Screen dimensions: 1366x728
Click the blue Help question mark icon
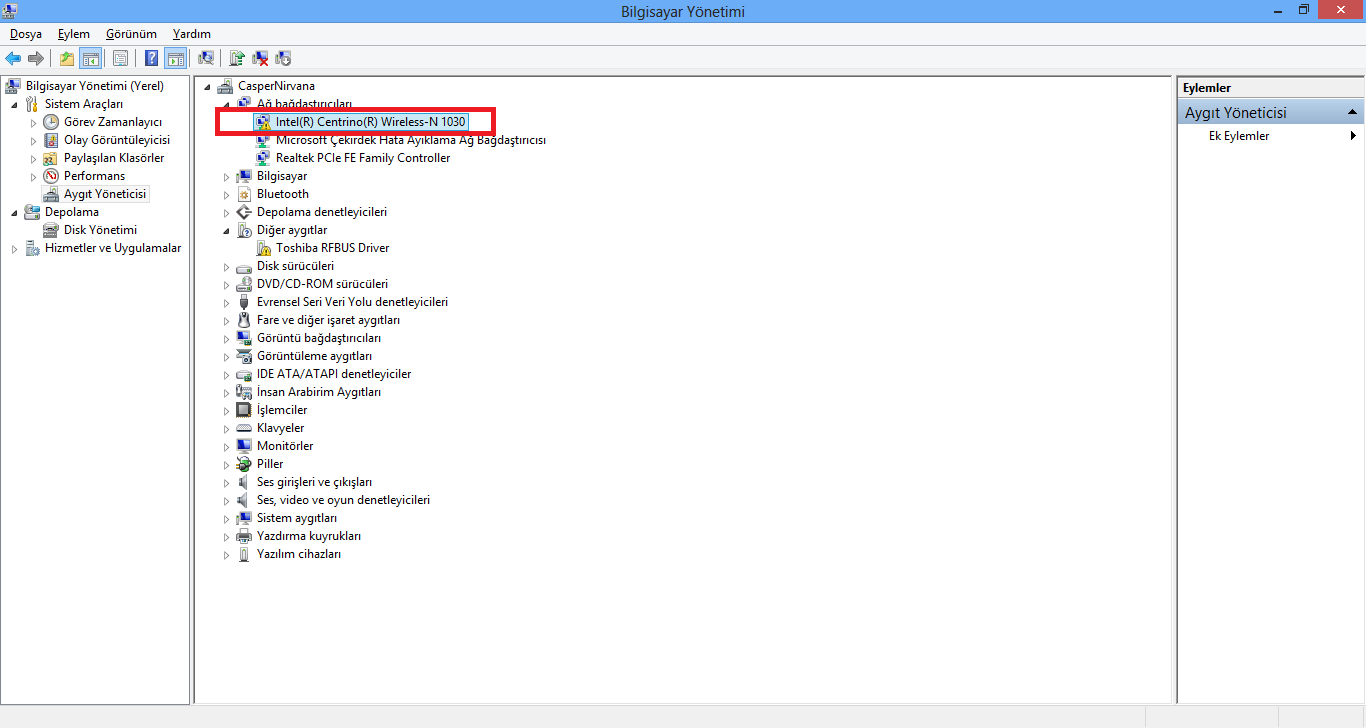pos(152,58)
